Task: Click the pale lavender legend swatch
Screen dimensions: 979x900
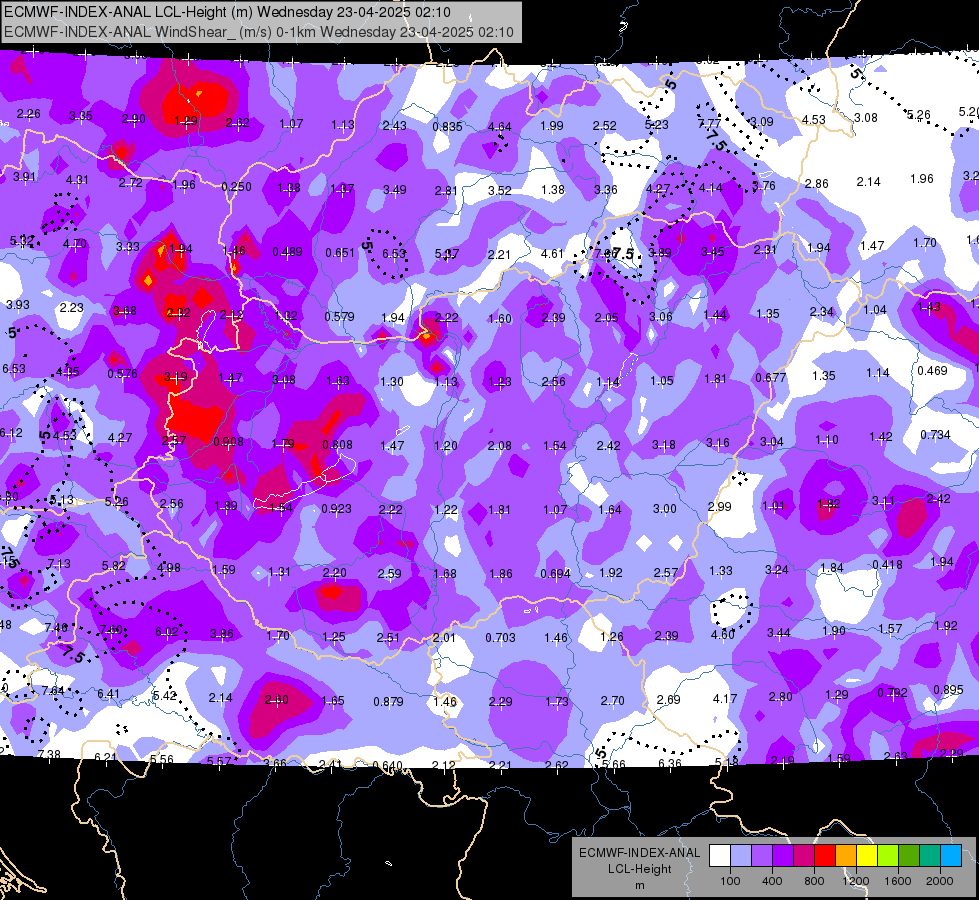Action: tap(741, 855)
